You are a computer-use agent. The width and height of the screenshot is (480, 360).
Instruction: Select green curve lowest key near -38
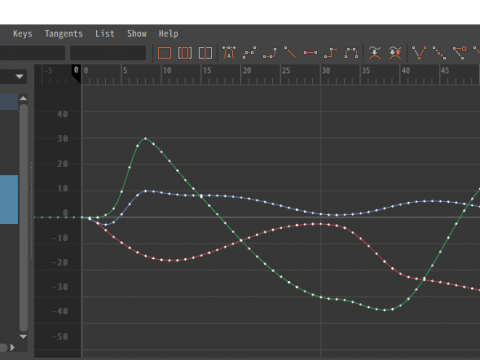tap(385, 310)
